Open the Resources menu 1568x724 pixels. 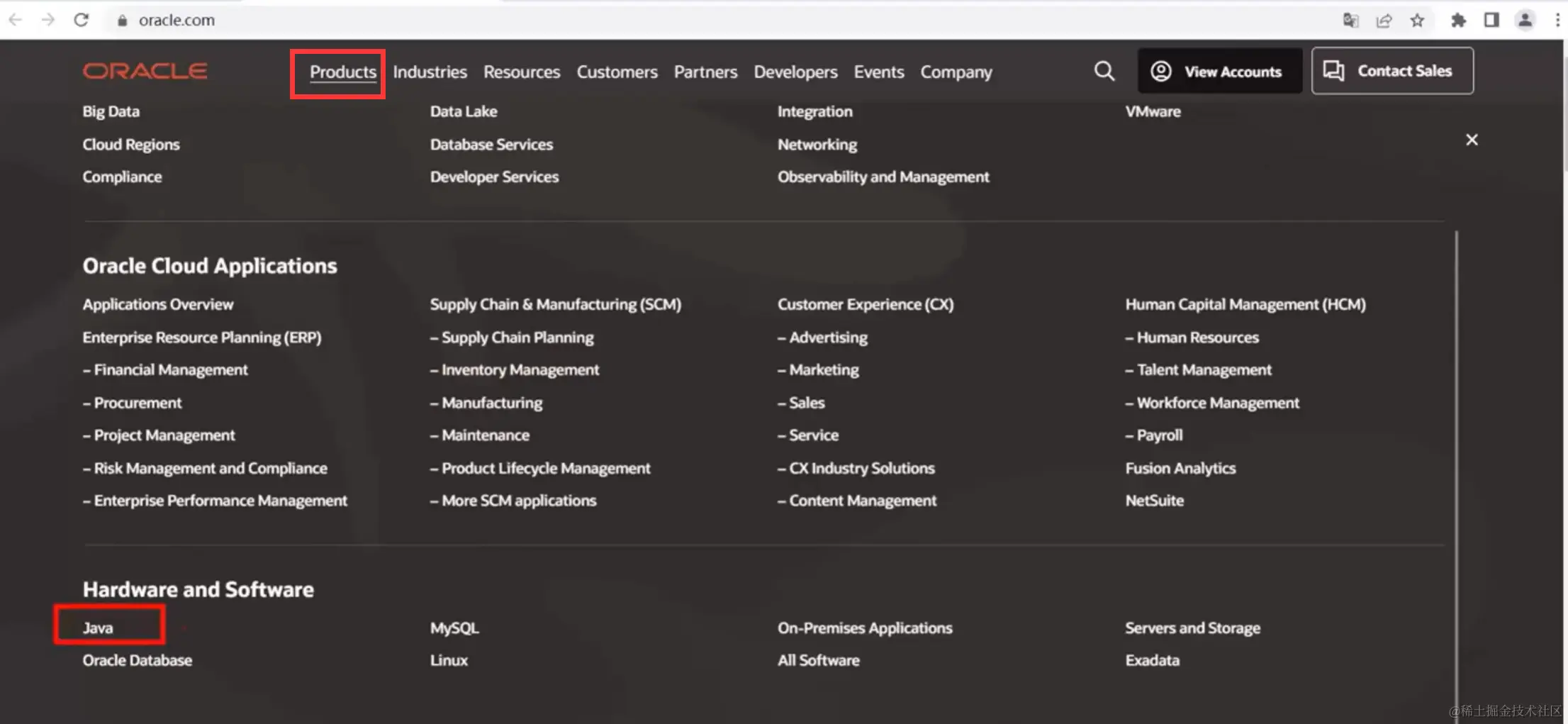(522, 72)
